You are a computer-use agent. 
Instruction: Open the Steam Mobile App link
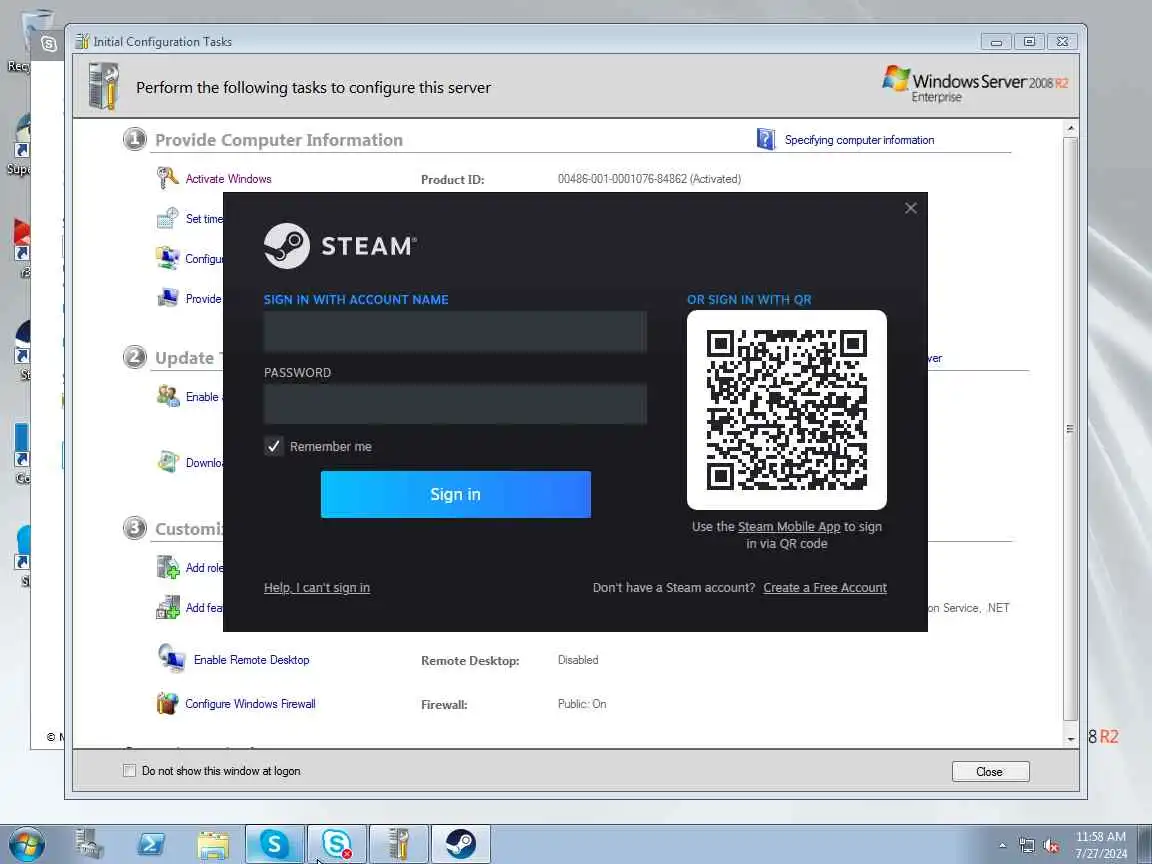788,527
